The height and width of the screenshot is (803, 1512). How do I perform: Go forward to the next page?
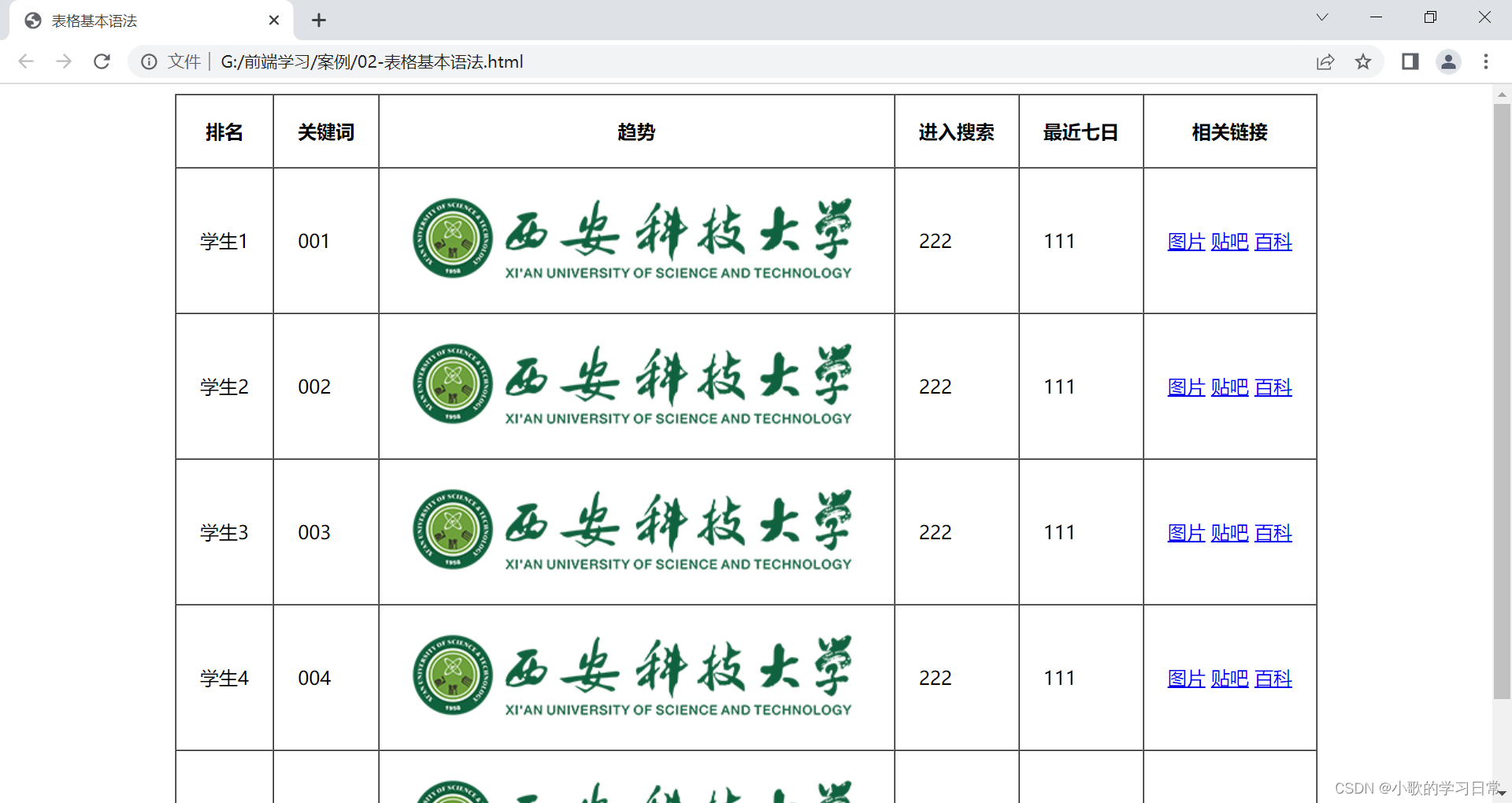click(x=64, y=61)
